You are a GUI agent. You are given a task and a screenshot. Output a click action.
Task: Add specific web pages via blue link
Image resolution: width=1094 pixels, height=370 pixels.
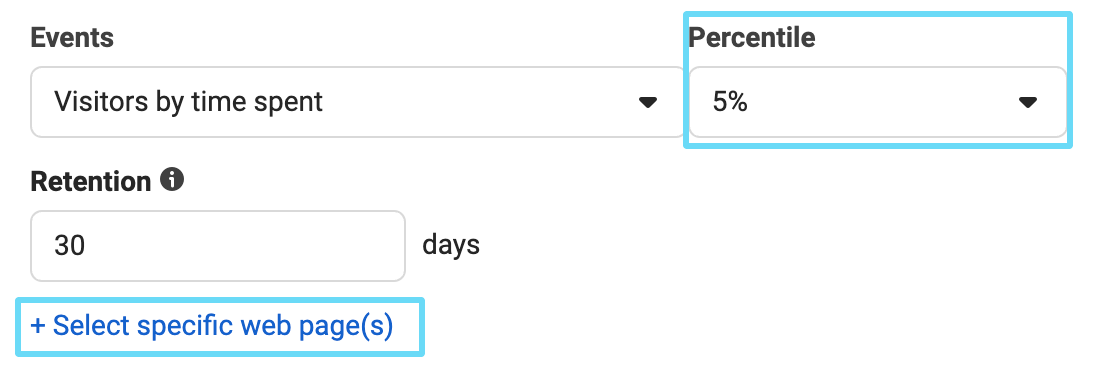[212, 326]
